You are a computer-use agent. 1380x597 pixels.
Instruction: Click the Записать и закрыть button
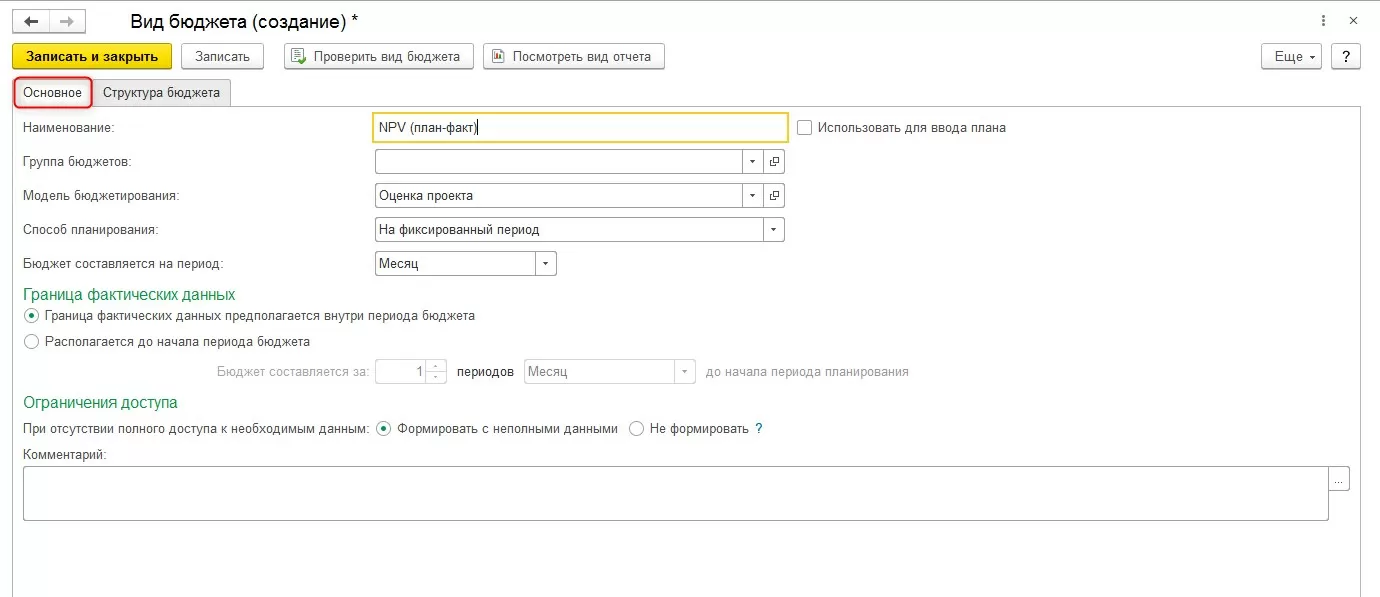click(92, 56)
